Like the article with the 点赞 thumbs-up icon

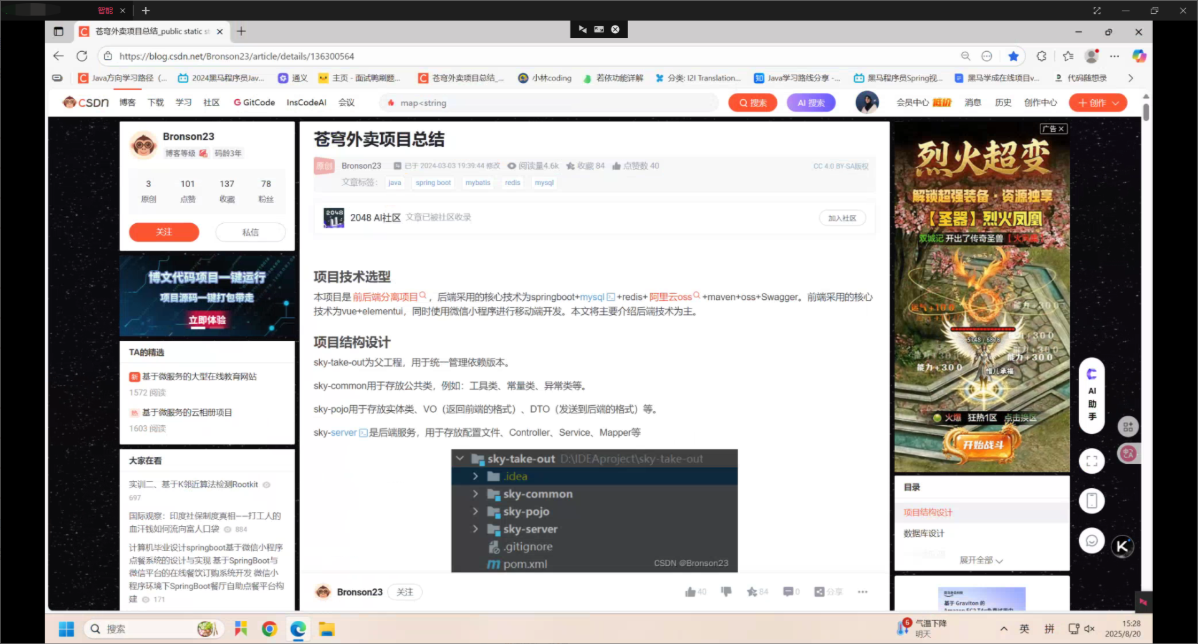(691, 591)
